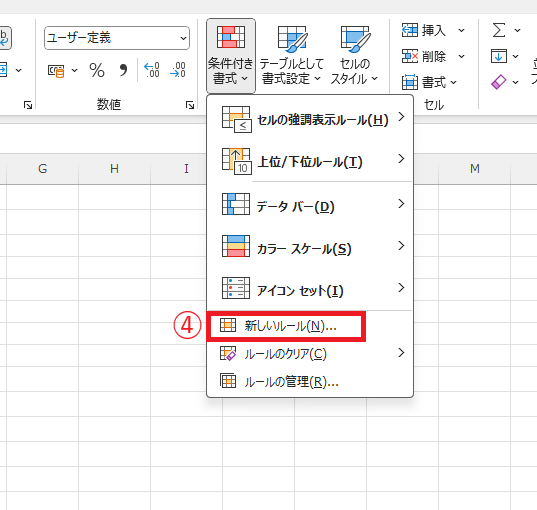The width and height of the screenshot is (537, 510).
Task: Select column G header
Action: (42, 169)
